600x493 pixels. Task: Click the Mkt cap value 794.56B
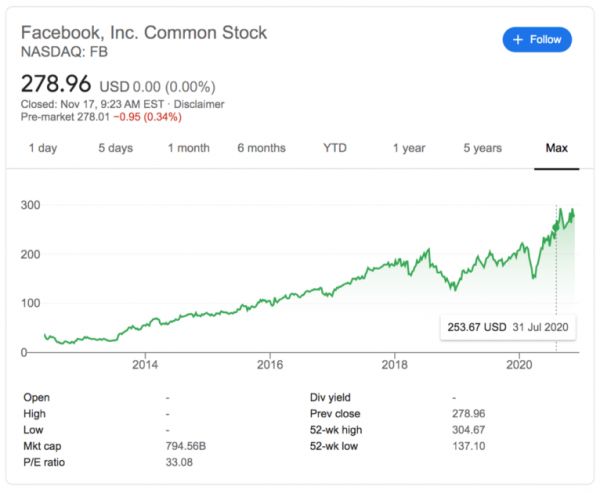pyautogui.click(x=187, y=448)
